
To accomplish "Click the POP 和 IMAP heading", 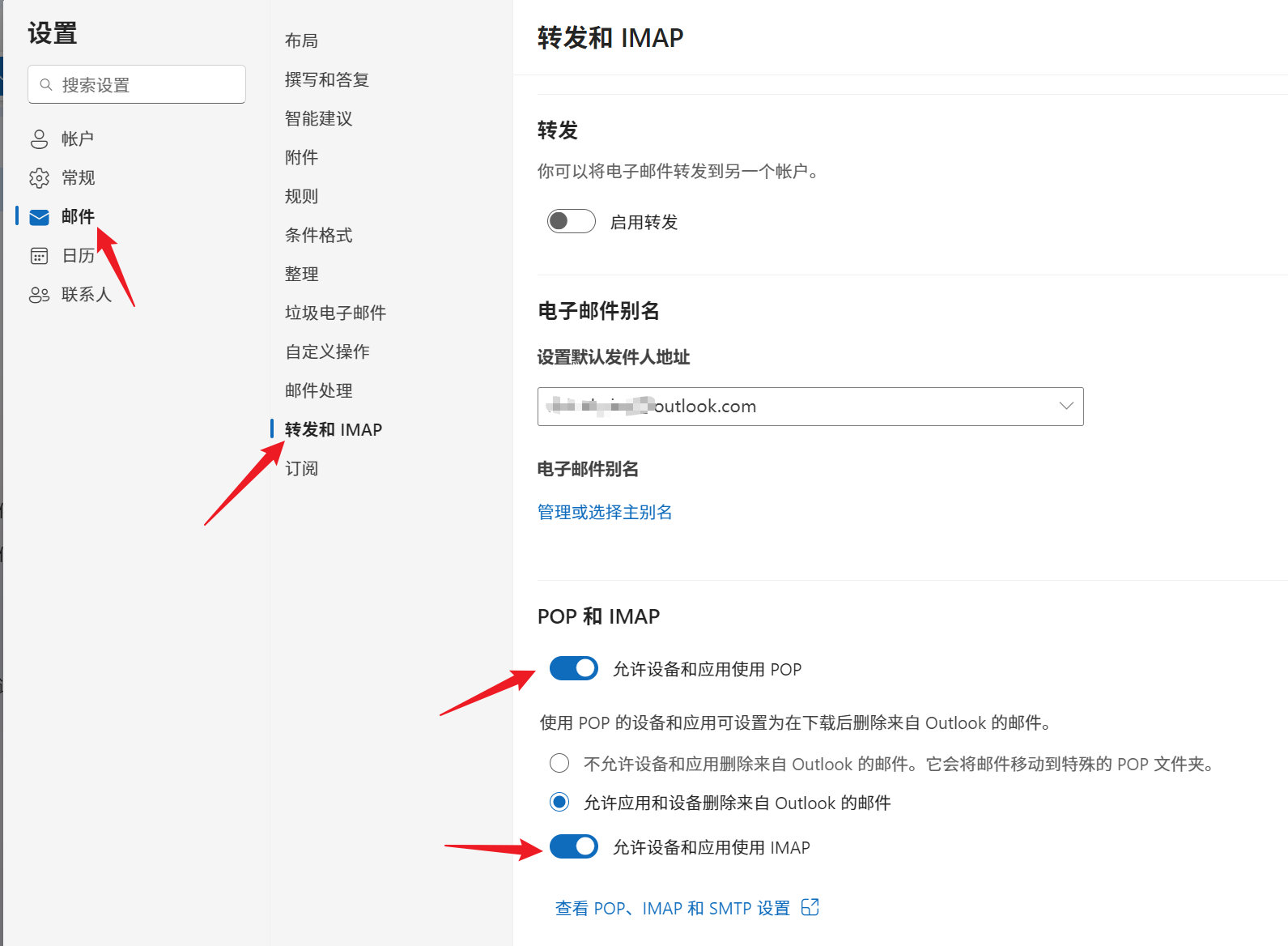I will (598, 616).
